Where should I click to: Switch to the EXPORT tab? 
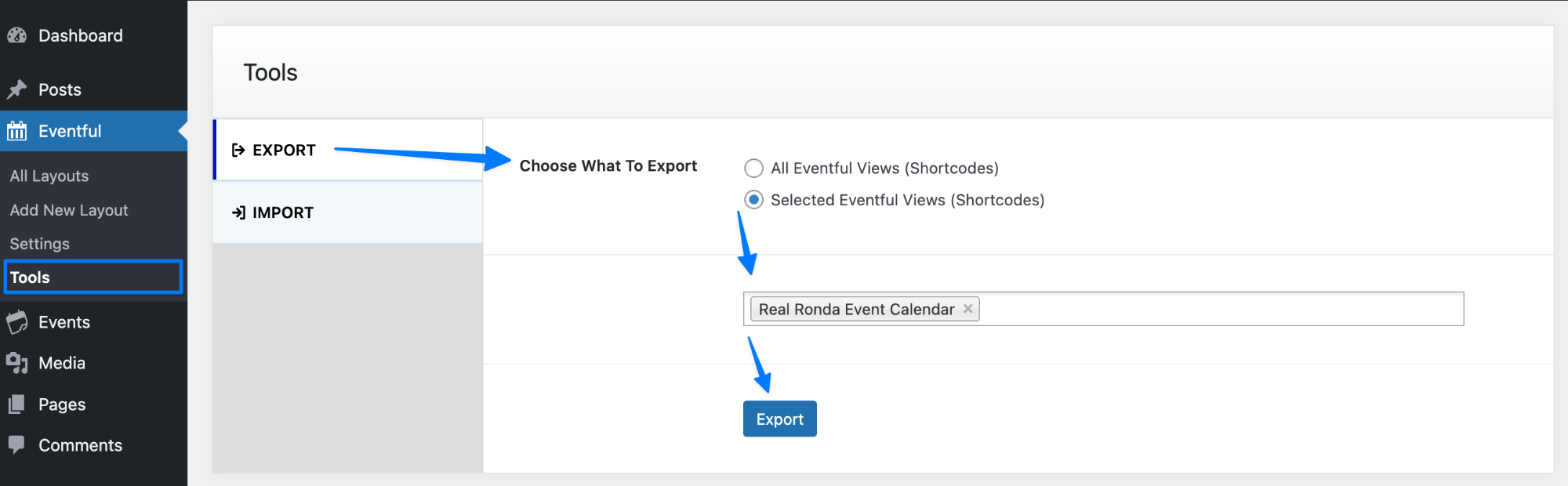pos(282,150)
